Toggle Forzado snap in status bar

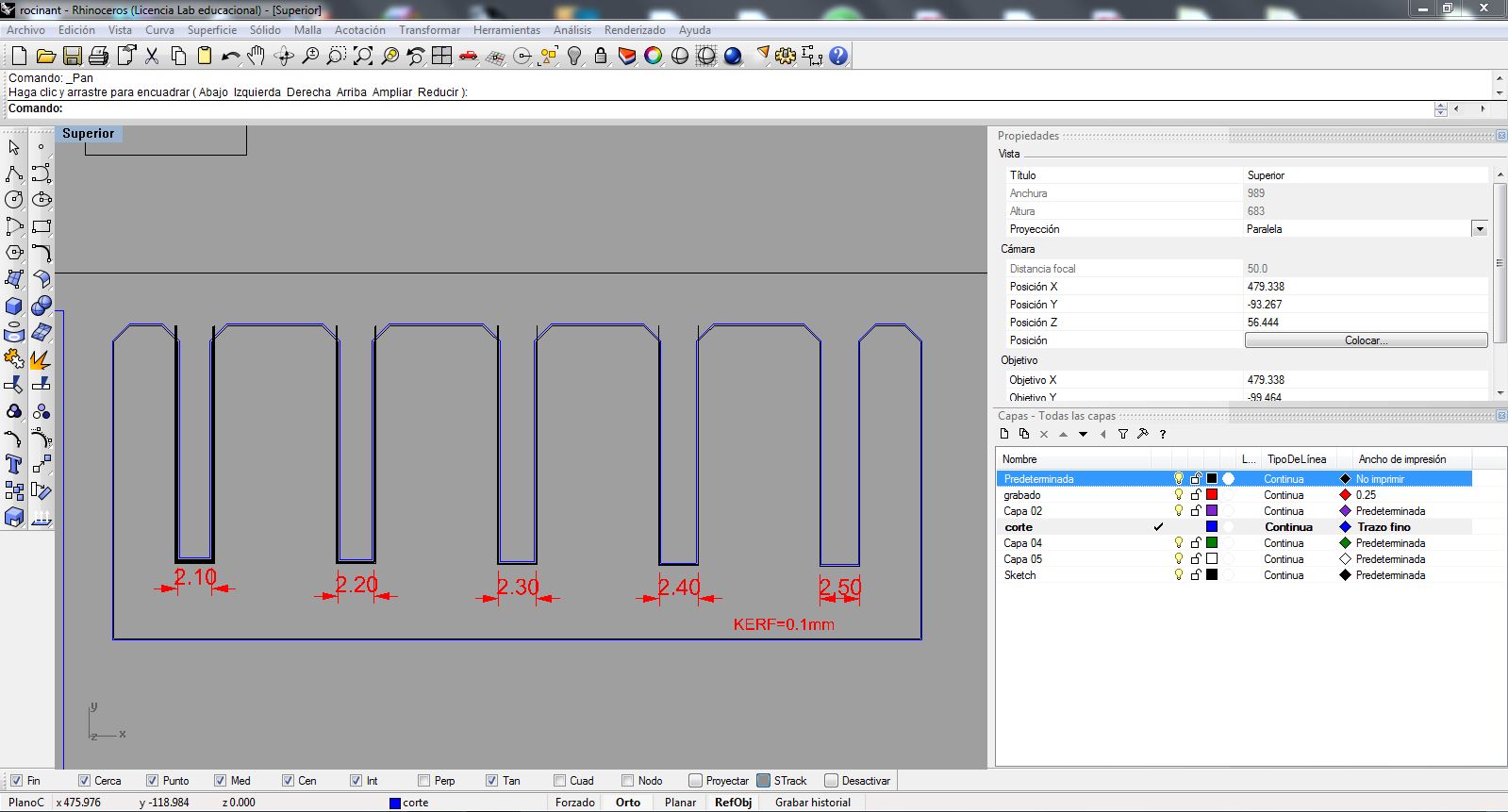click(575, 803)
